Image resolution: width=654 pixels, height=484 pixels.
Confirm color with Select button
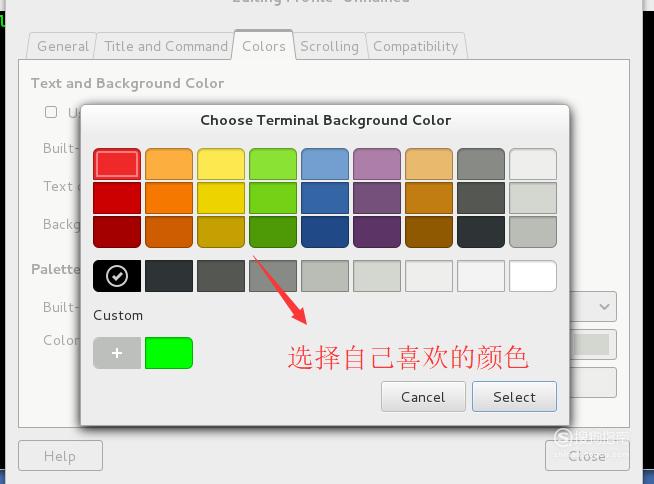pyautogui.click(x=514, y=397)
